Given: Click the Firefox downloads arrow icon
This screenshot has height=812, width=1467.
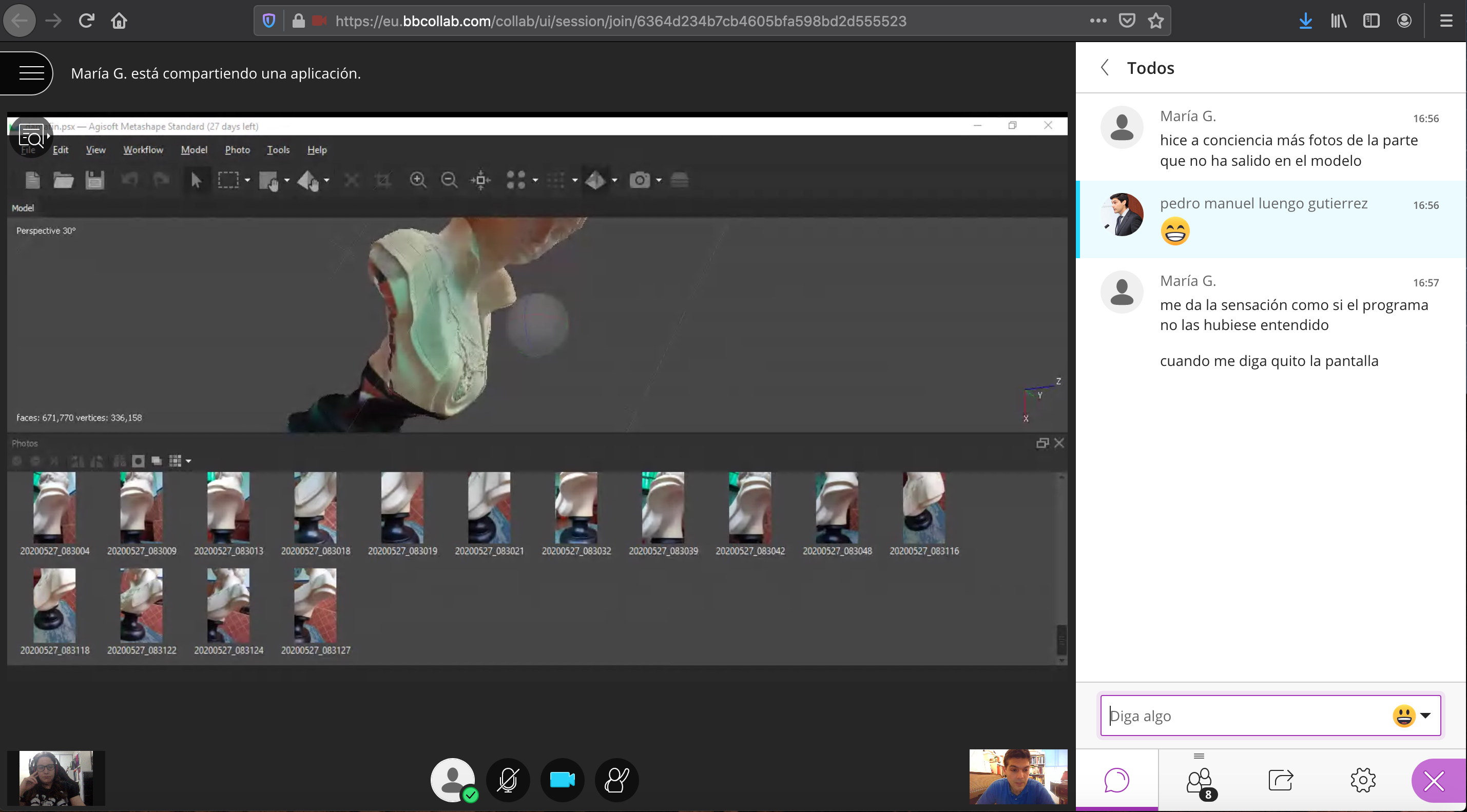Looking at the screenshot, I should (x=1305, y=21).
